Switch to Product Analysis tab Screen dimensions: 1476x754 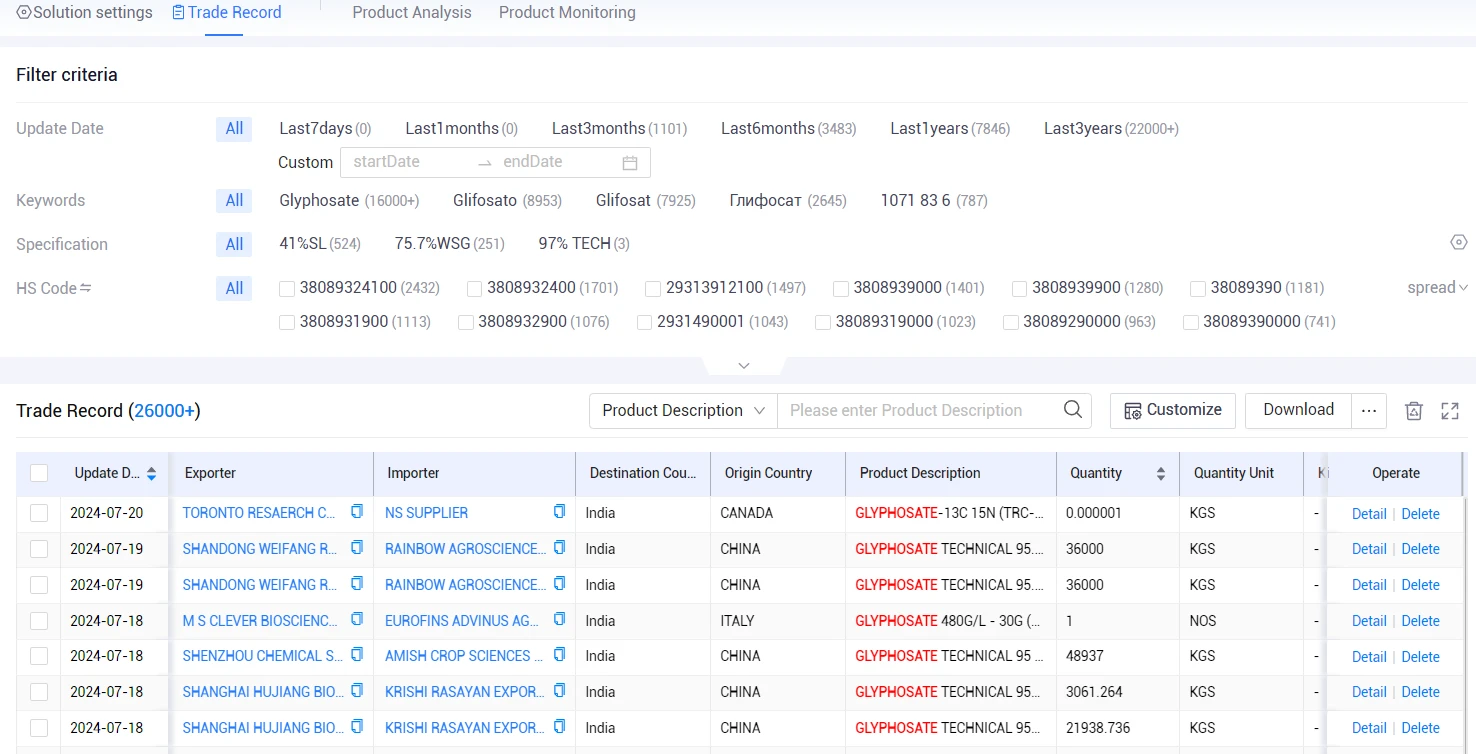click(x=412, y=13)
